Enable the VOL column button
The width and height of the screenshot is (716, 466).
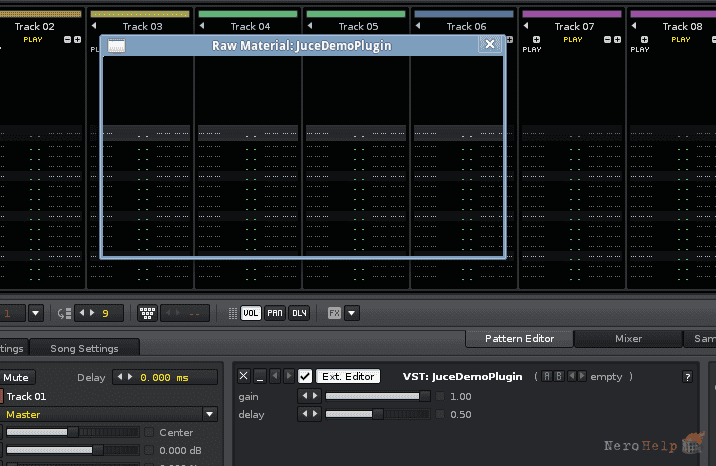251,313
